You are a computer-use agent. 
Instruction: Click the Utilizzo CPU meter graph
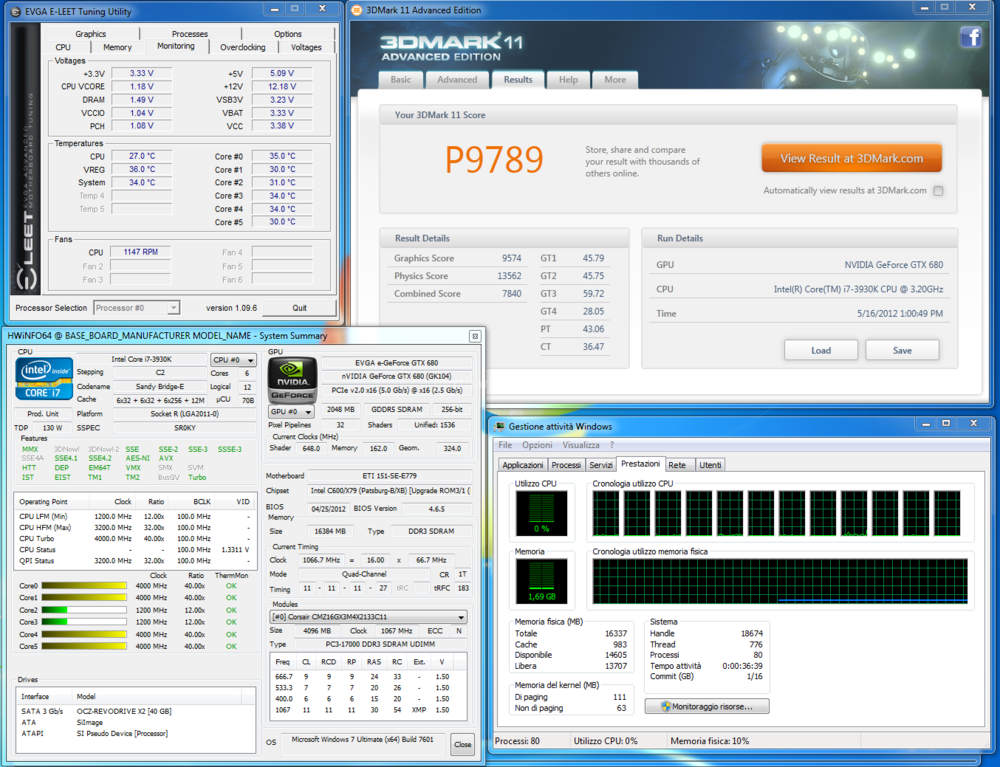pos(541,513)
